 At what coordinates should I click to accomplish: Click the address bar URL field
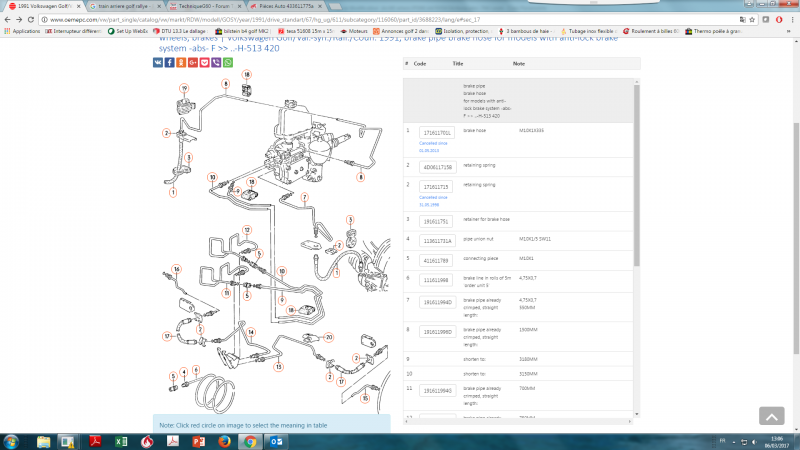(x=388, y=19)
